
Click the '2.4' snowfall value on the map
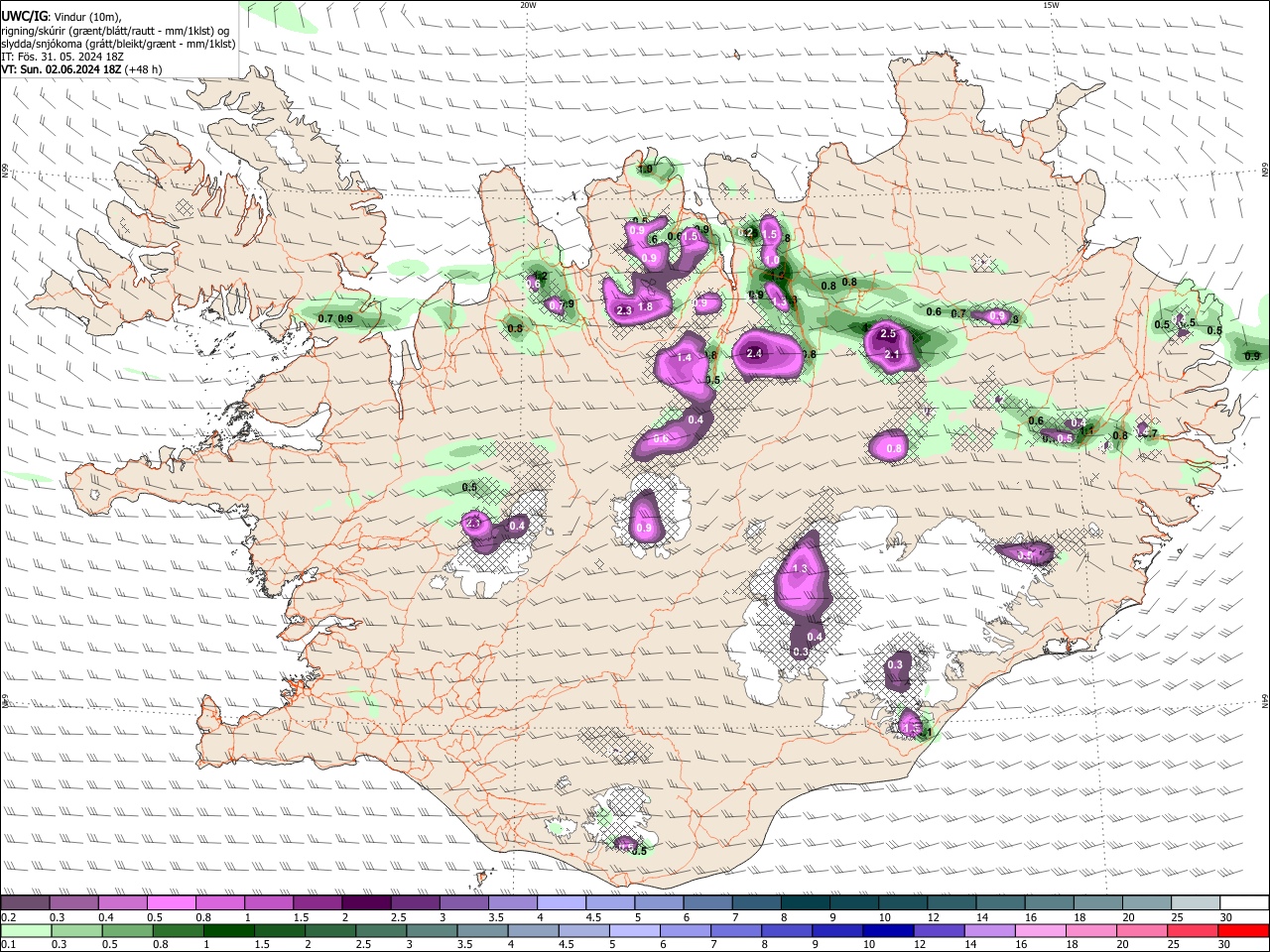pos(754,353)
